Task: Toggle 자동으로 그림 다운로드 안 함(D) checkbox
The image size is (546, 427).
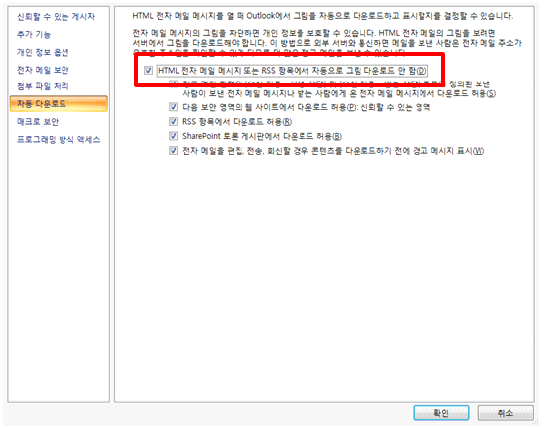Action: click(149, 71)
